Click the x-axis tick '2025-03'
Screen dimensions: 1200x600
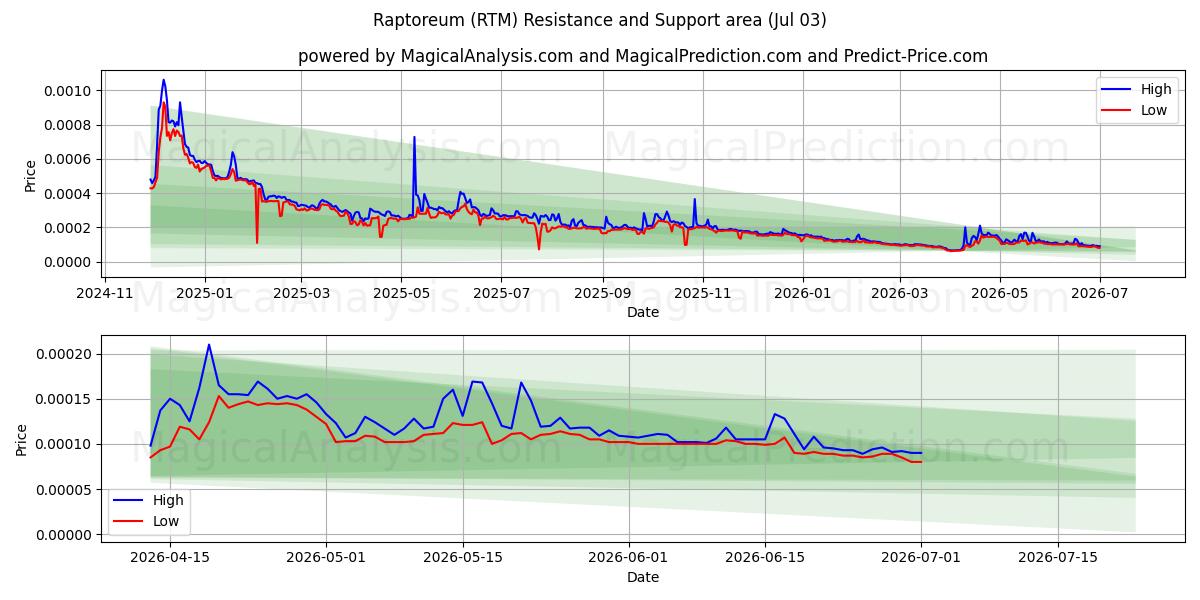tap(301, 293)
